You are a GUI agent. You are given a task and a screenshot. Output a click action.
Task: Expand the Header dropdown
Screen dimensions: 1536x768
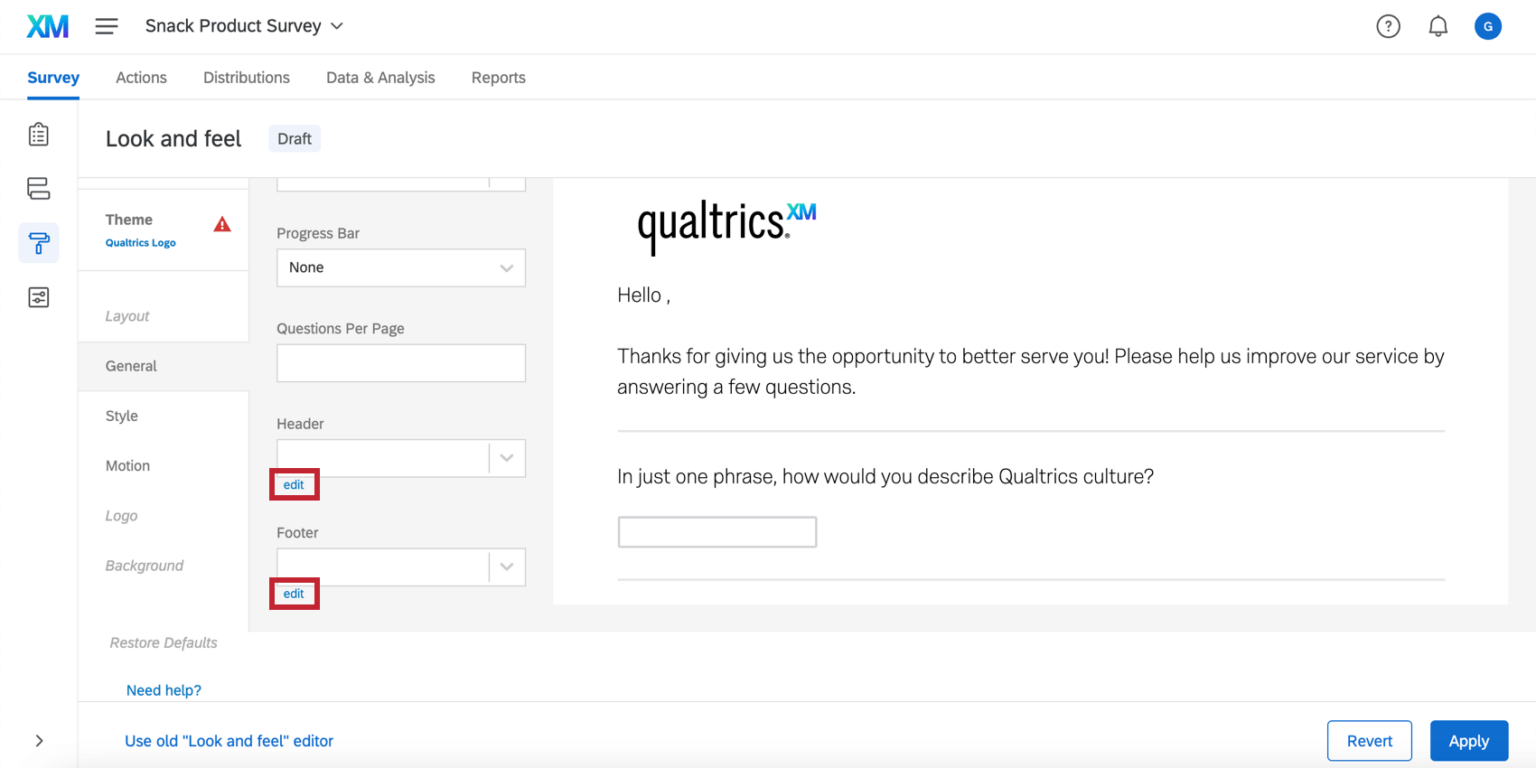(506, 458)
